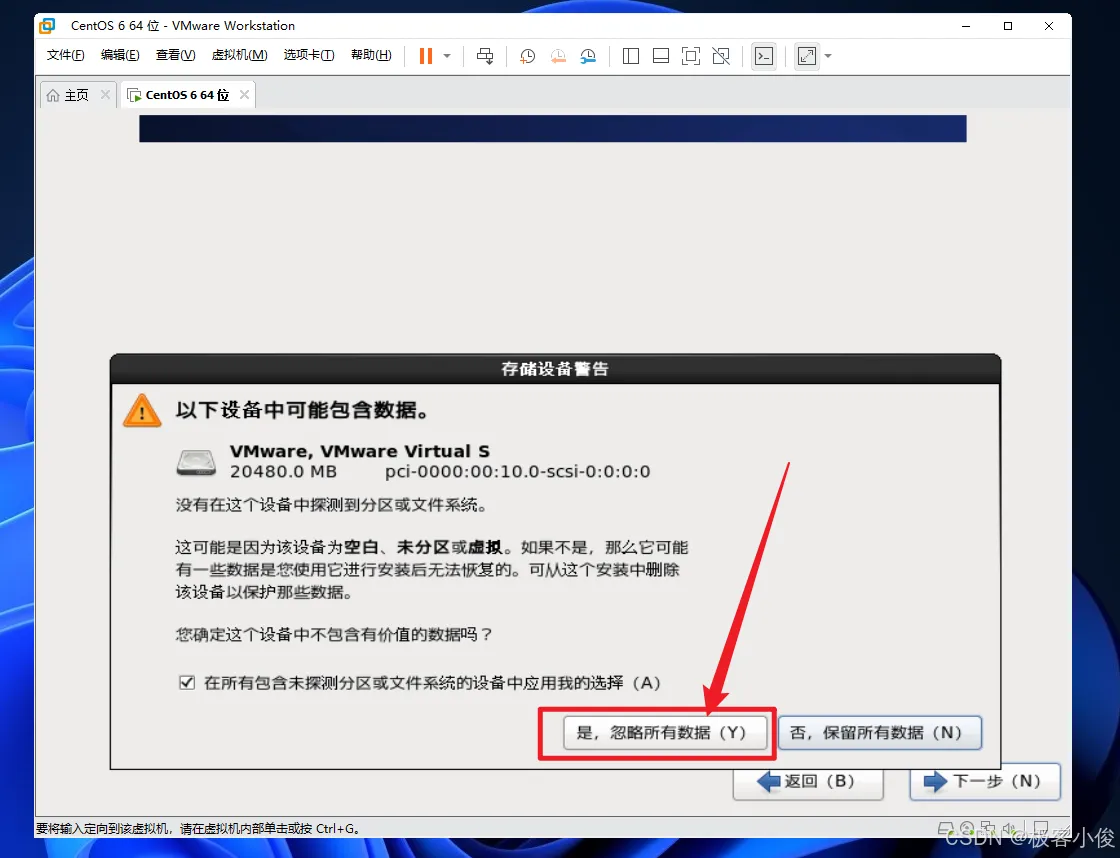Select the text VMware, VMware Virtual S
1120x858 pixels.
359,451
